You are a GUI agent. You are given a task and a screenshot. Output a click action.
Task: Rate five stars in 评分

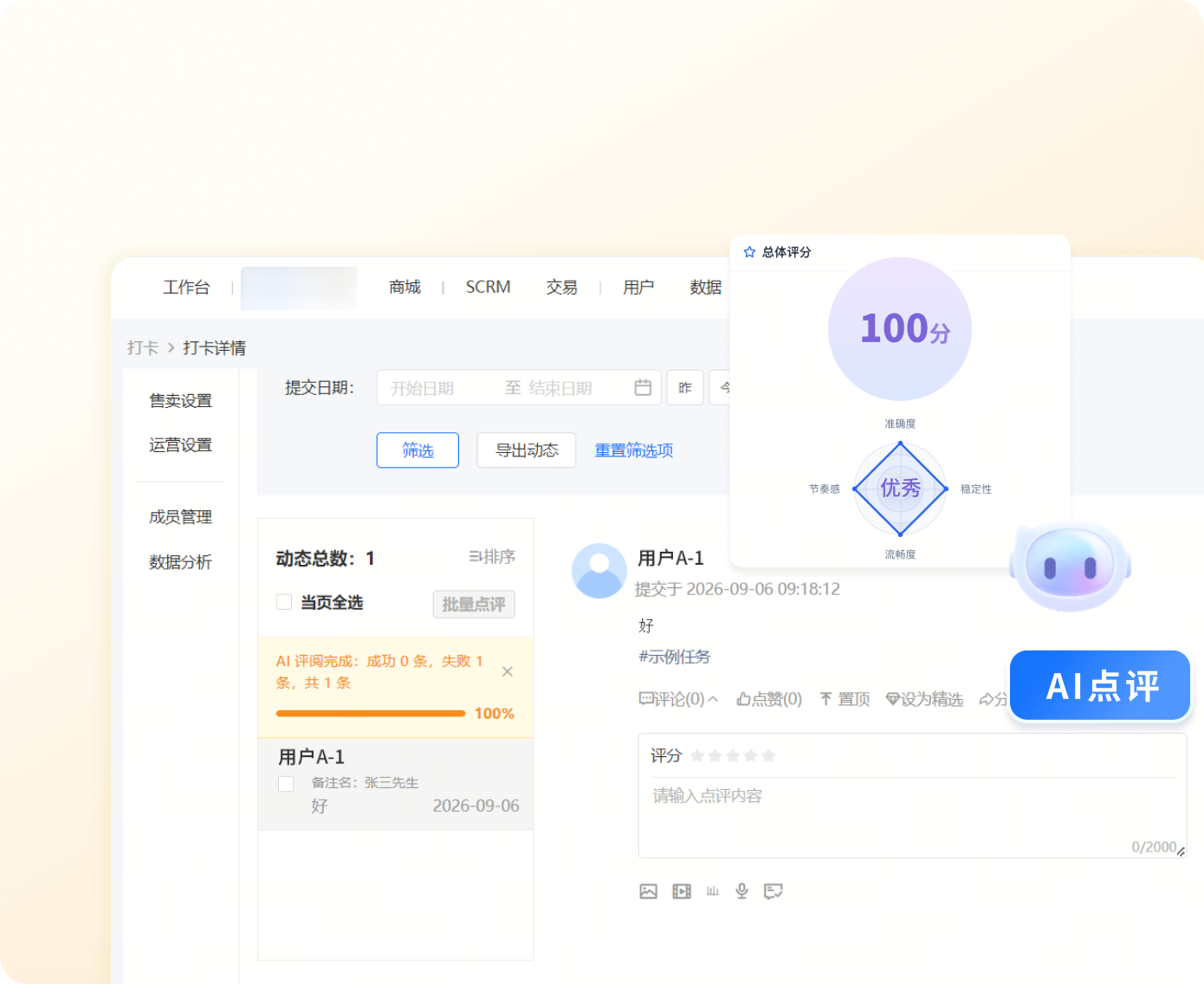coord(768,756)
